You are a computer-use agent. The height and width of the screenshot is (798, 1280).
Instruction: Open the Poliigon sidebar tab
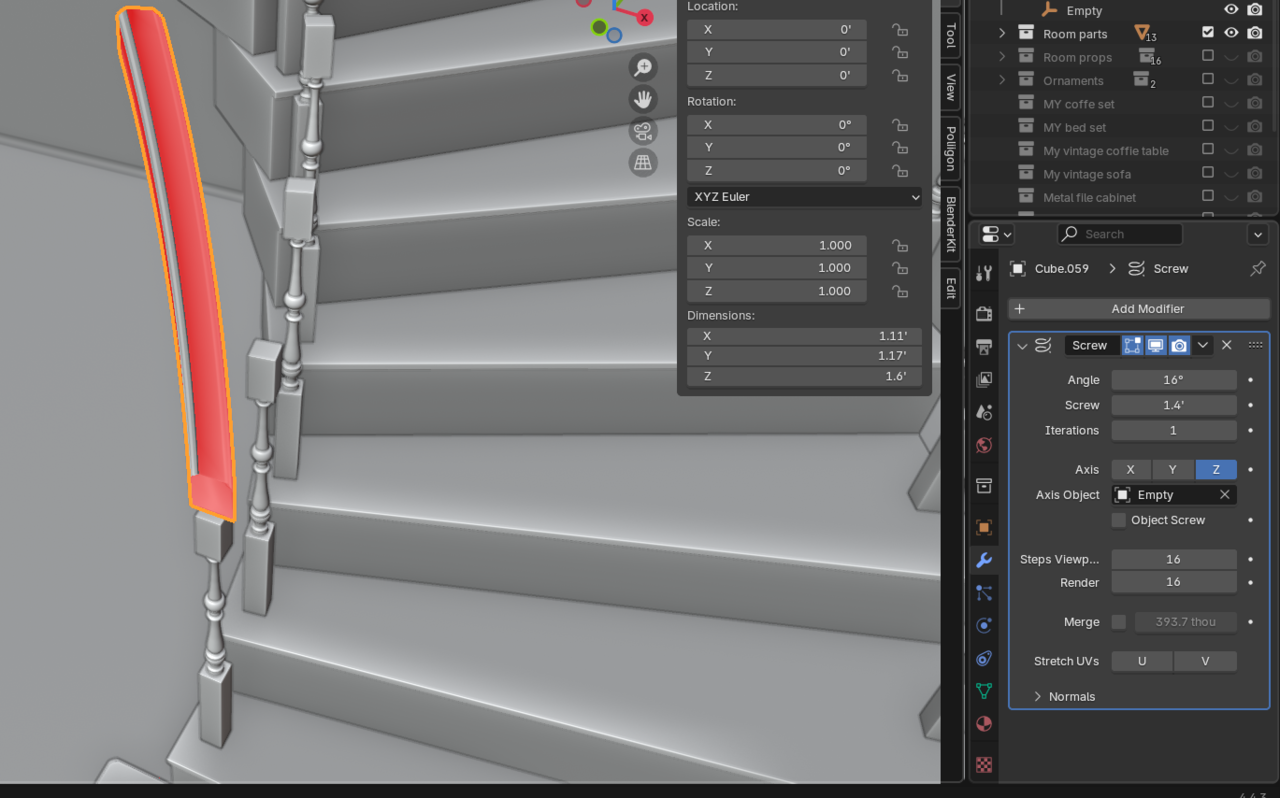(951, 147)
